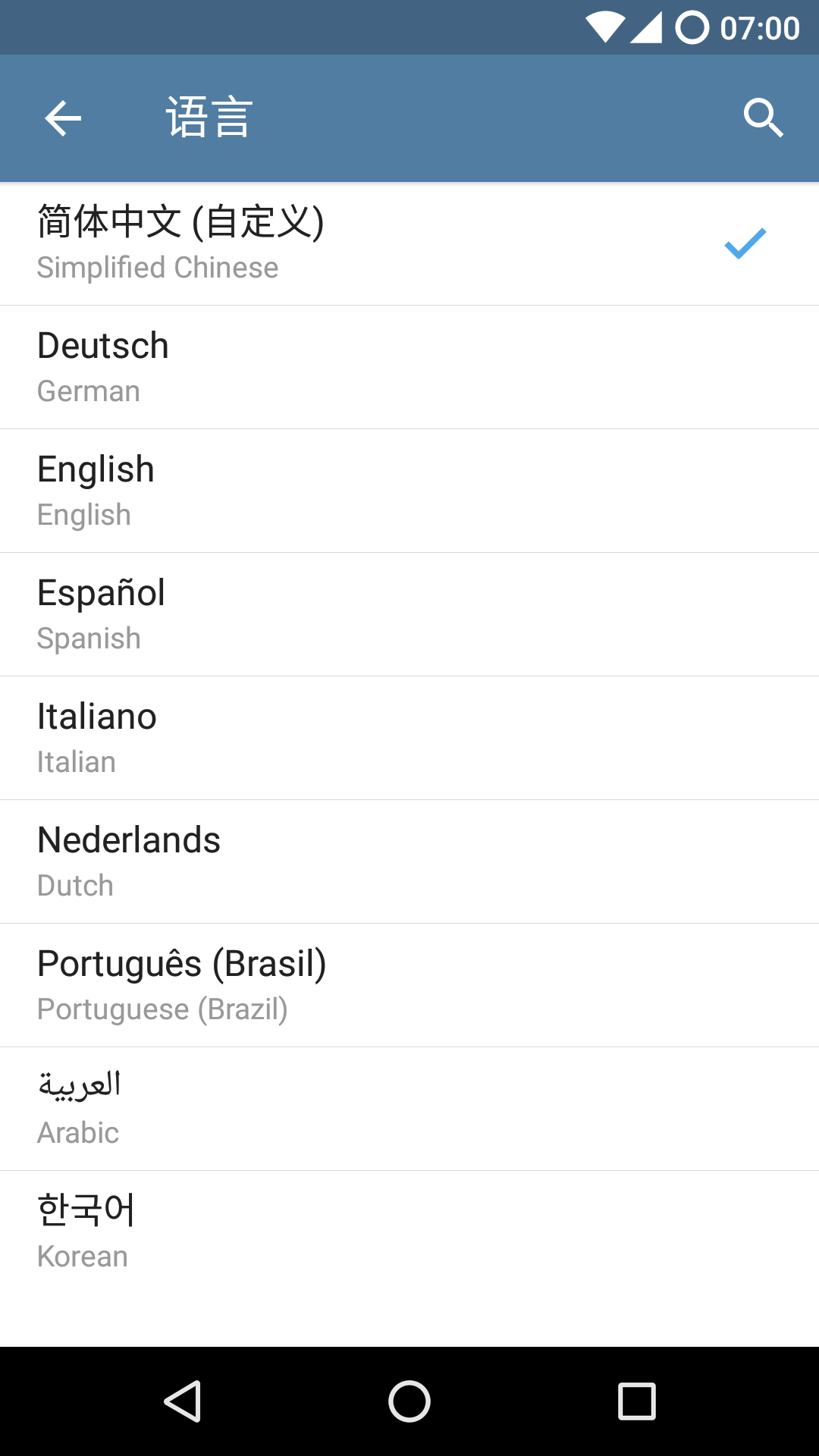Select Deutsch as the language
Viewport: 819px width, 1456px height.
pos(409,367)
